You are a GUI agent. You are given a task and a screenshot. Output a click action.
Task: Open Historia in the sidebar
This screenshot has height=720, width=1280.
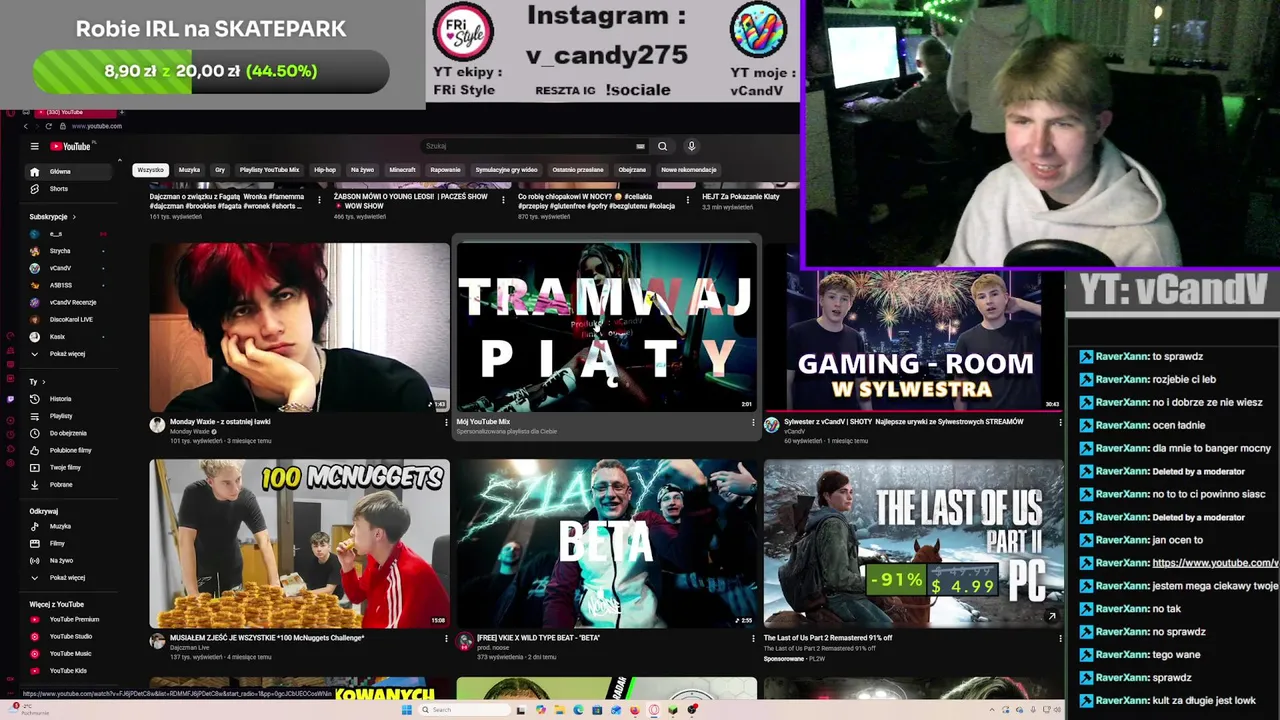tap(70, 399)
